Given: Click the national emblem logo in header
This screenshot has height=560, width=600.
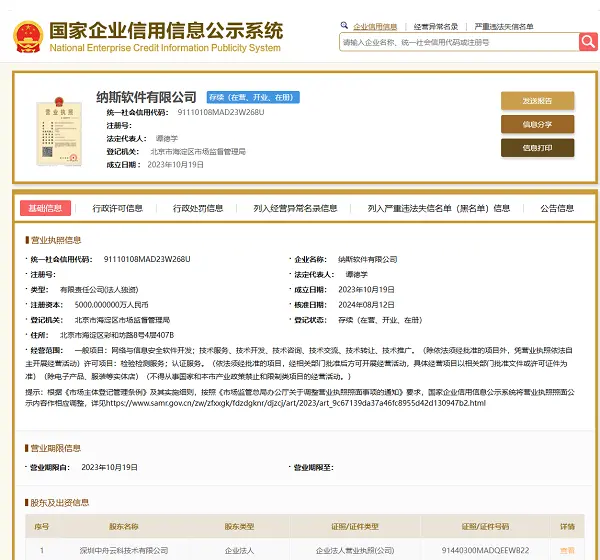Looking at the screenshot, I should pos(28,37).
